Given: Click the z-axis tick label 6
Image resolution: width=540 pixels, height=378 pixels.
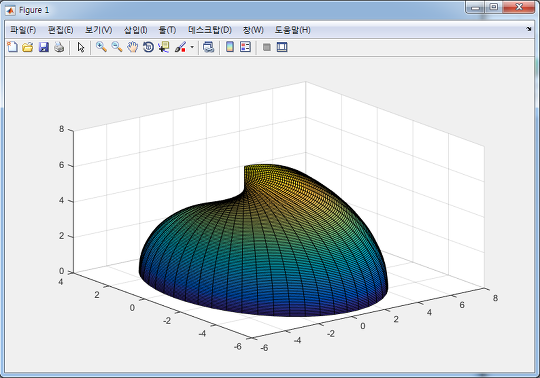Looking at the screenshot, I should pyautogui.click(x=61, y=165).
